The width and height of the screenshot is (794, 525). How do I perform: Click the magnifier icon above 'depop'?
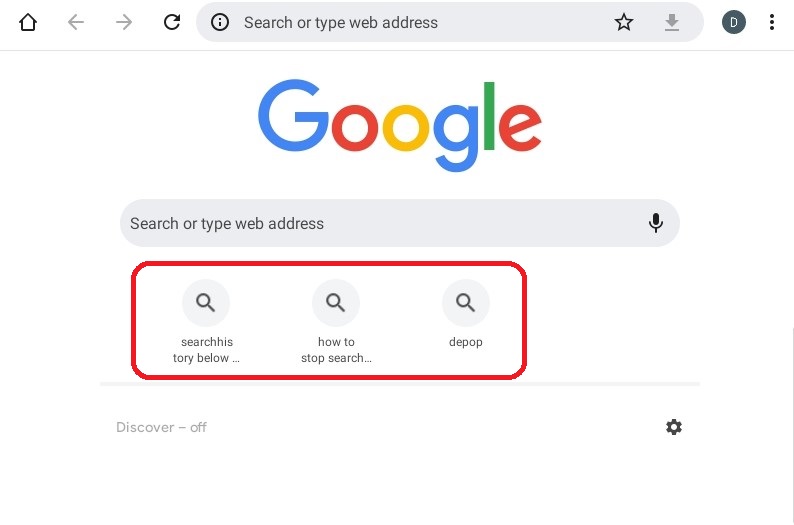[466, 302]
